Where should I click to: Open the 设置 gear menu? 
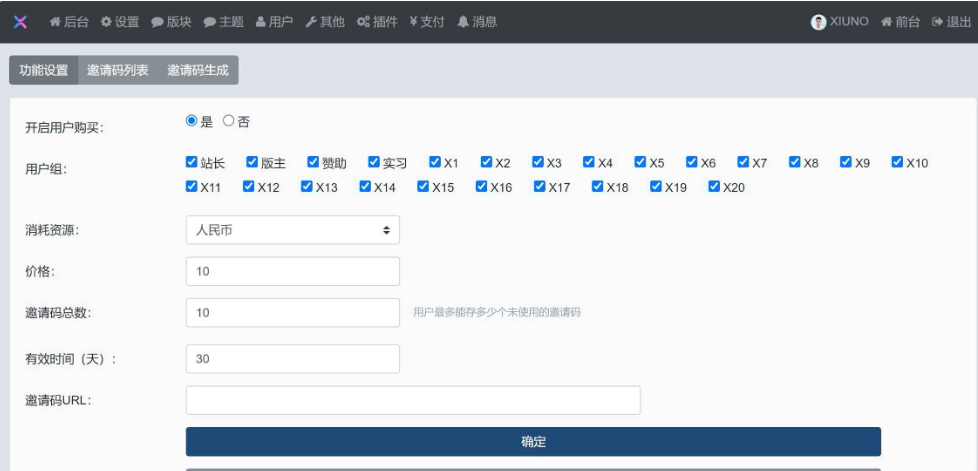[x=120, y=22]
